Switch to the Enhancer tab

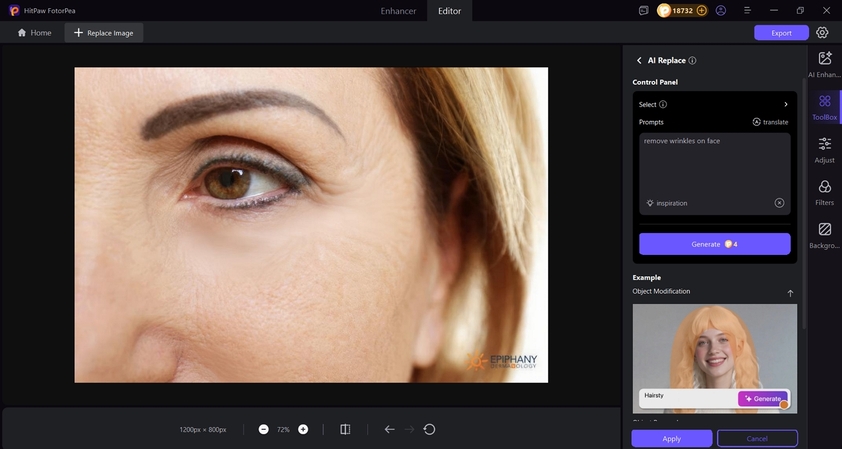tap(398, 10)
